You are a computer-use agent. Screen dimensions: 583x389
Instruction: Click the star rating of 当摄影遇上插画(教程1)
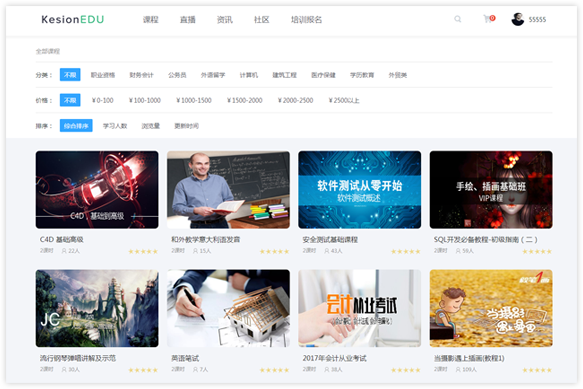click(537, 370)
